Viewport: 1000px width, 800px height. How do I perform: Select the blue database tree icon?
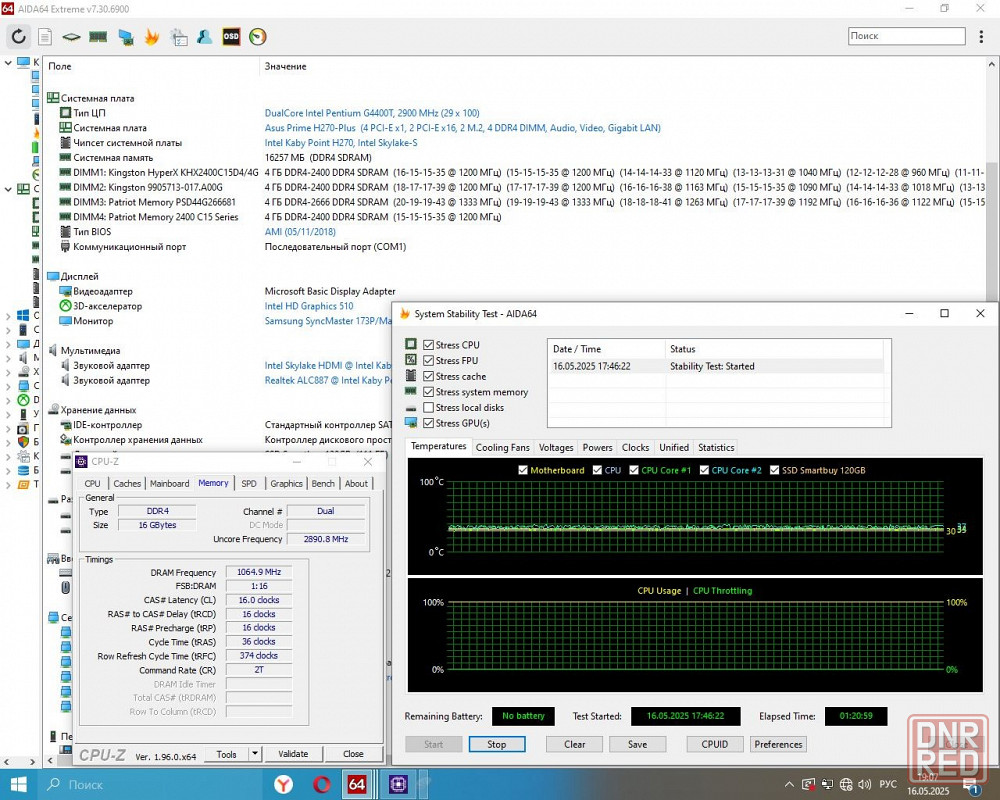pos(24,470)
